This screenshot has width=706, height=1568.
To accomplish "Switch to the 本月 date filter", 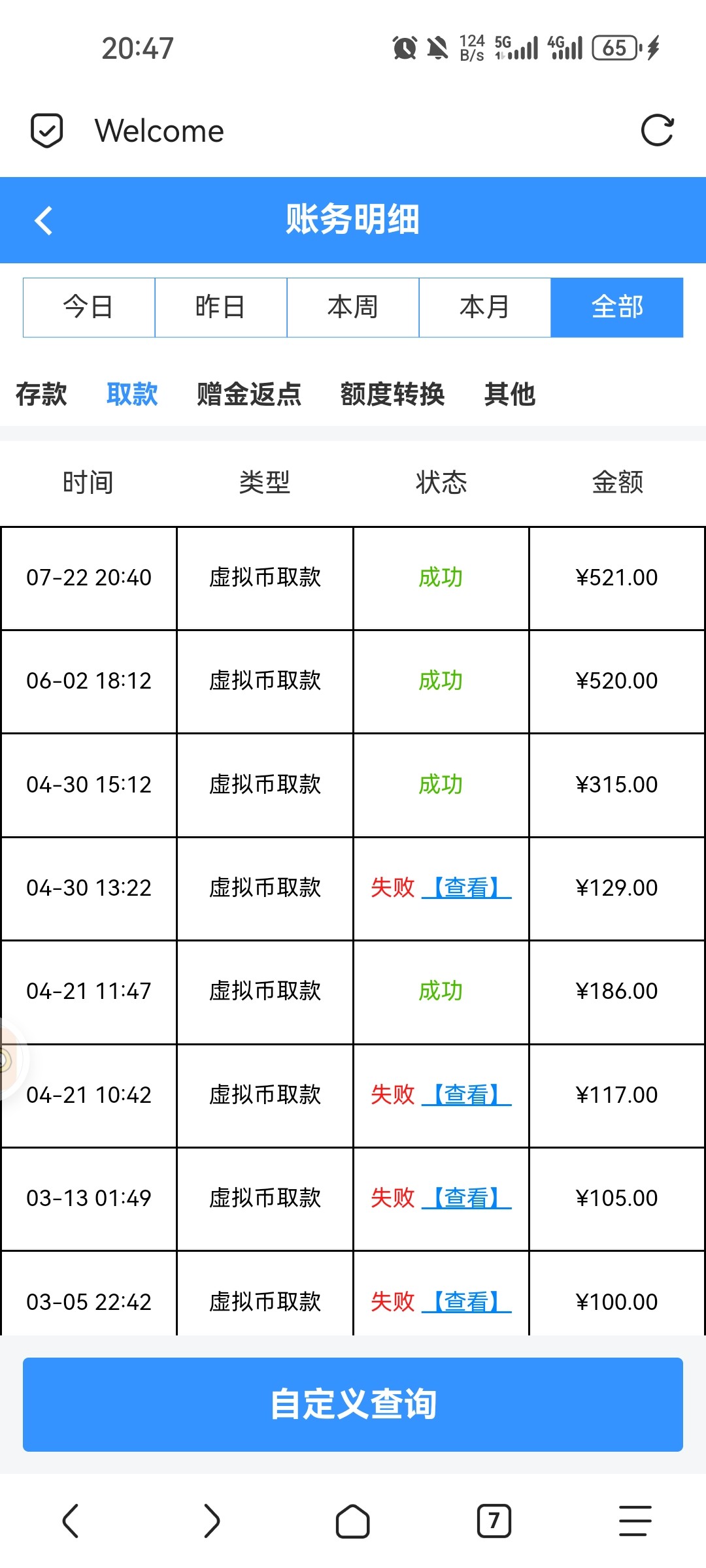I will pos(485,307).
